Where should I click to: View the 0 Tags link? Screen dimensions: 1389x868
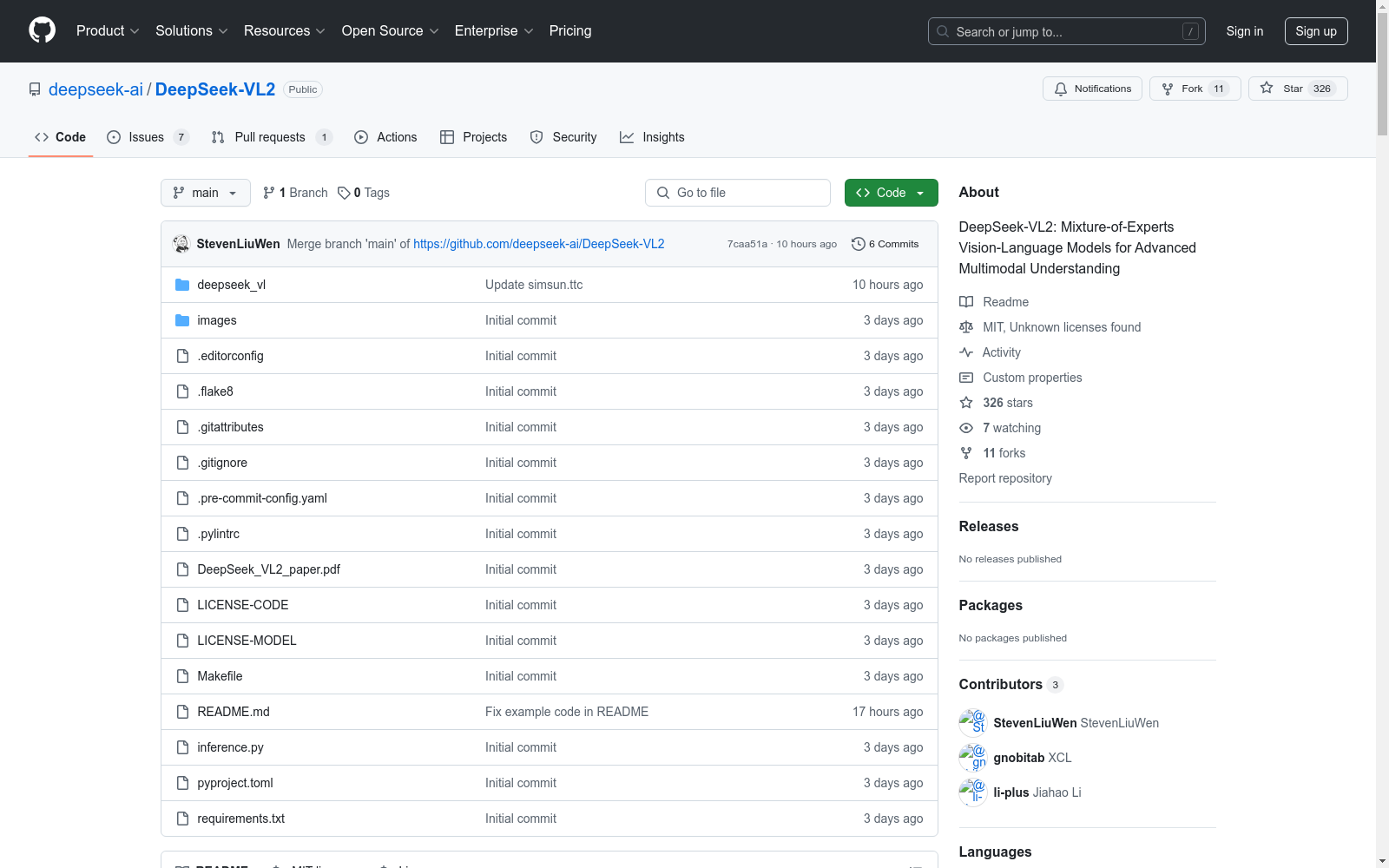[364, 193]
